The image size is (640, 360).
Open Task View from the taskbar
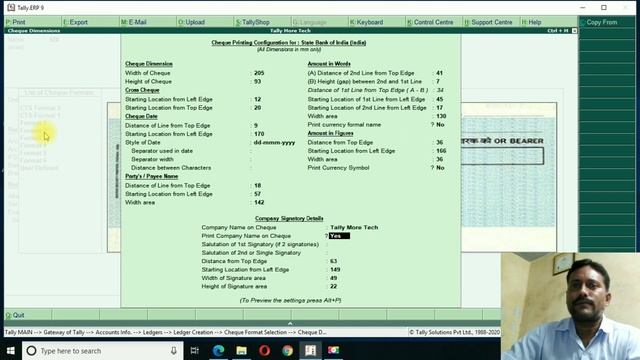click(x=195, y=351)
